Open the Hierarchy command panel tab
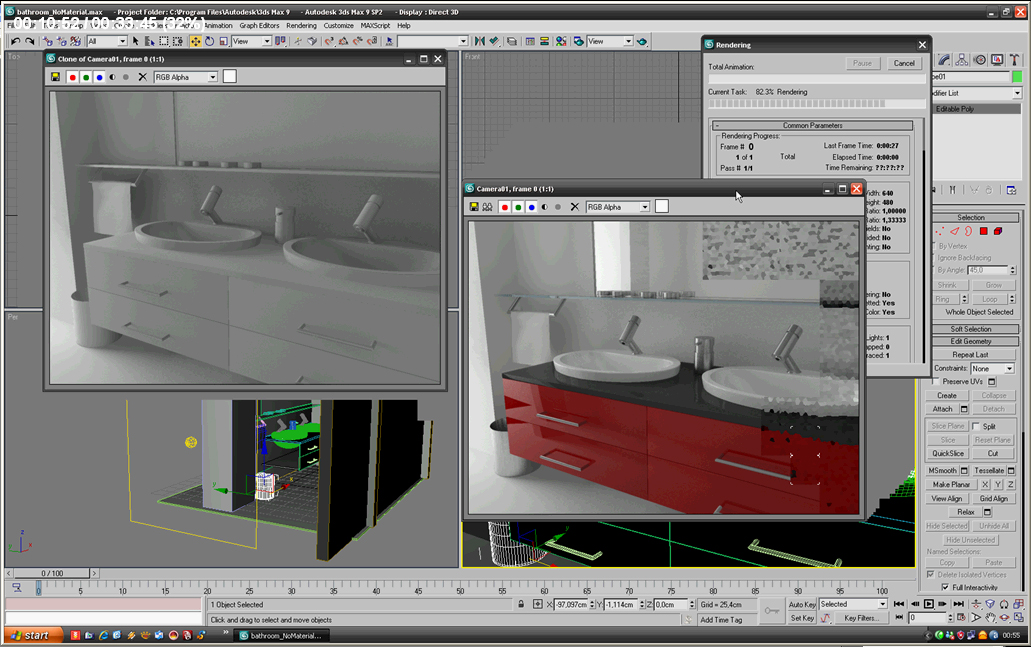Viewport: 1031px width, 647px height. click(962, 60)
